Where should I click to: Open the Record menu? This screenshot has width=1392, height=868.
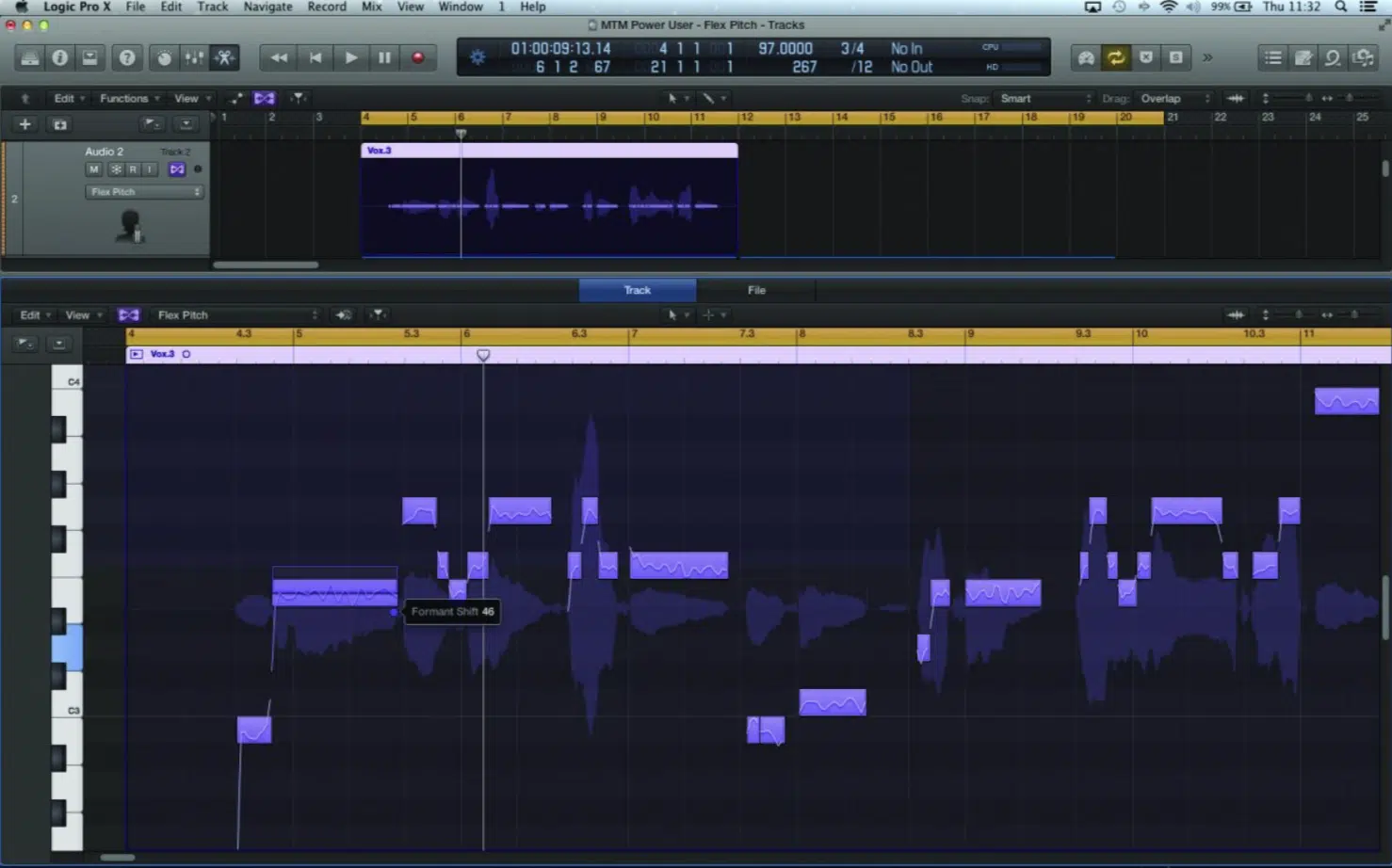pyautogui.click(x=327, y=7)
